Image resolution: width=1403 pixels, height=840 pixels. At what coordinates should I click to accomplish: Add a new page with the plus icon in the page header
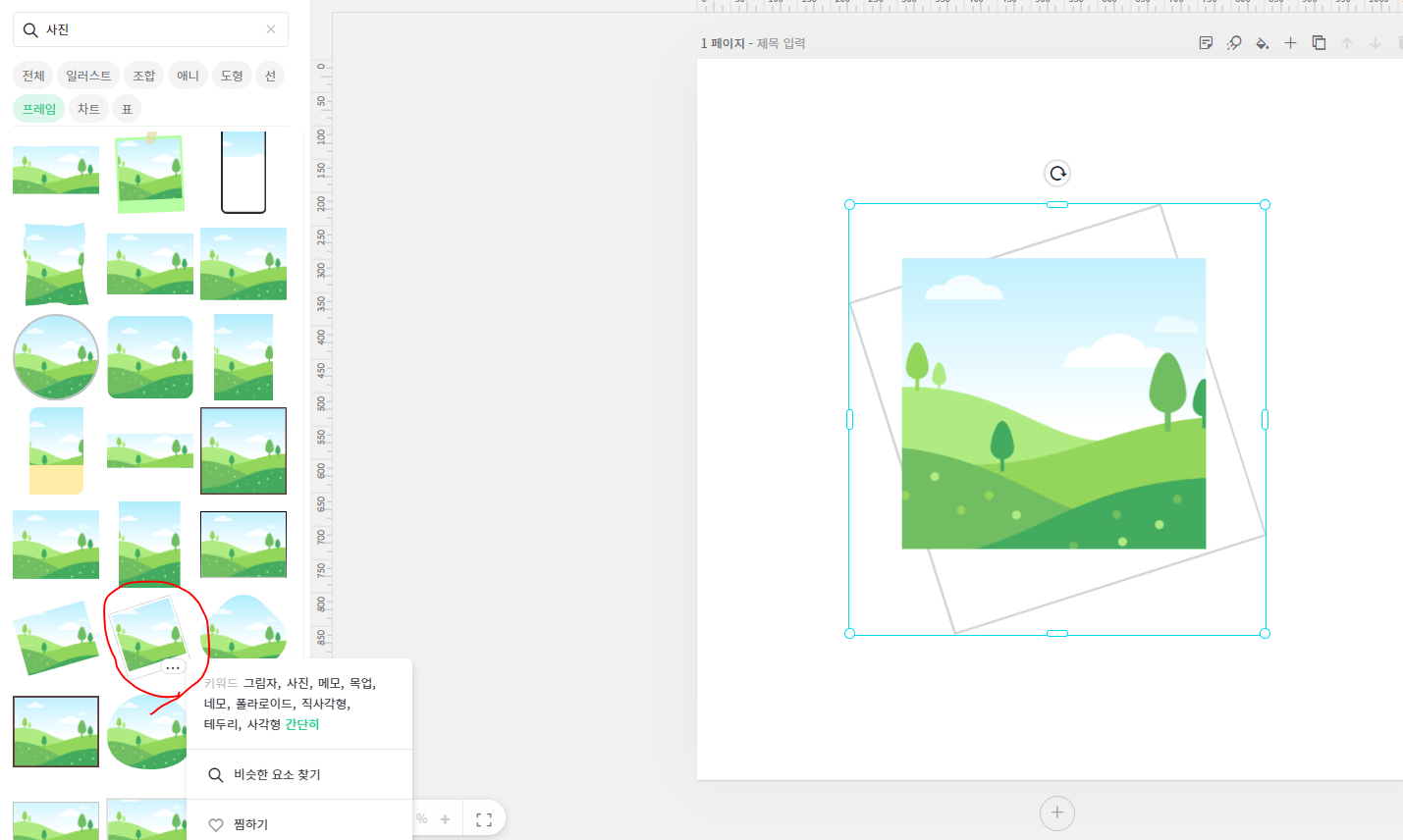tap(1290, 43)
